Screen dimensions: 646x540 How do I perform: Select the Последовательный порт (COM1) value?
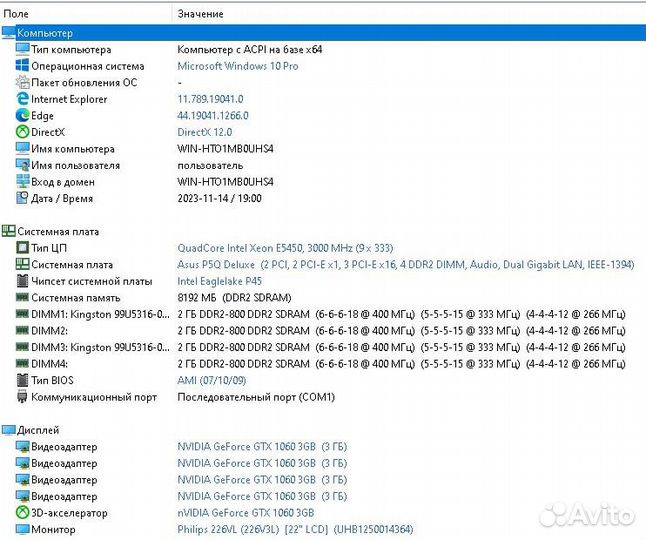256,397
